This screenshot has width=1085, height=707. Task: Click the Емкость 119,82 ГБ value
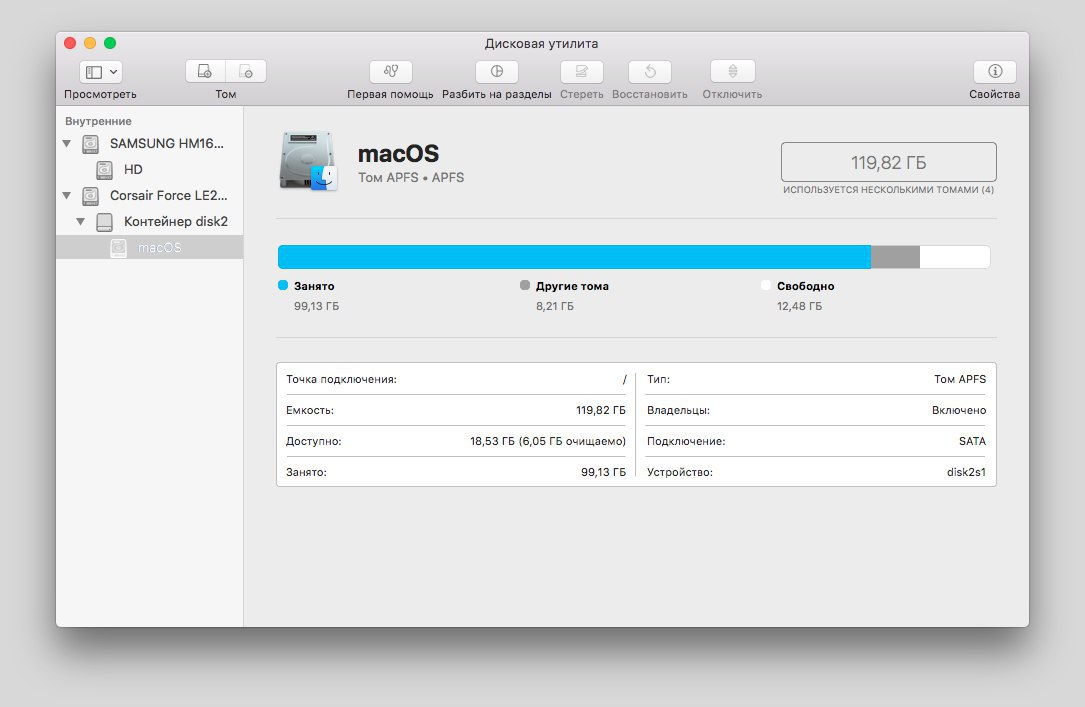(x=601, y=410)
